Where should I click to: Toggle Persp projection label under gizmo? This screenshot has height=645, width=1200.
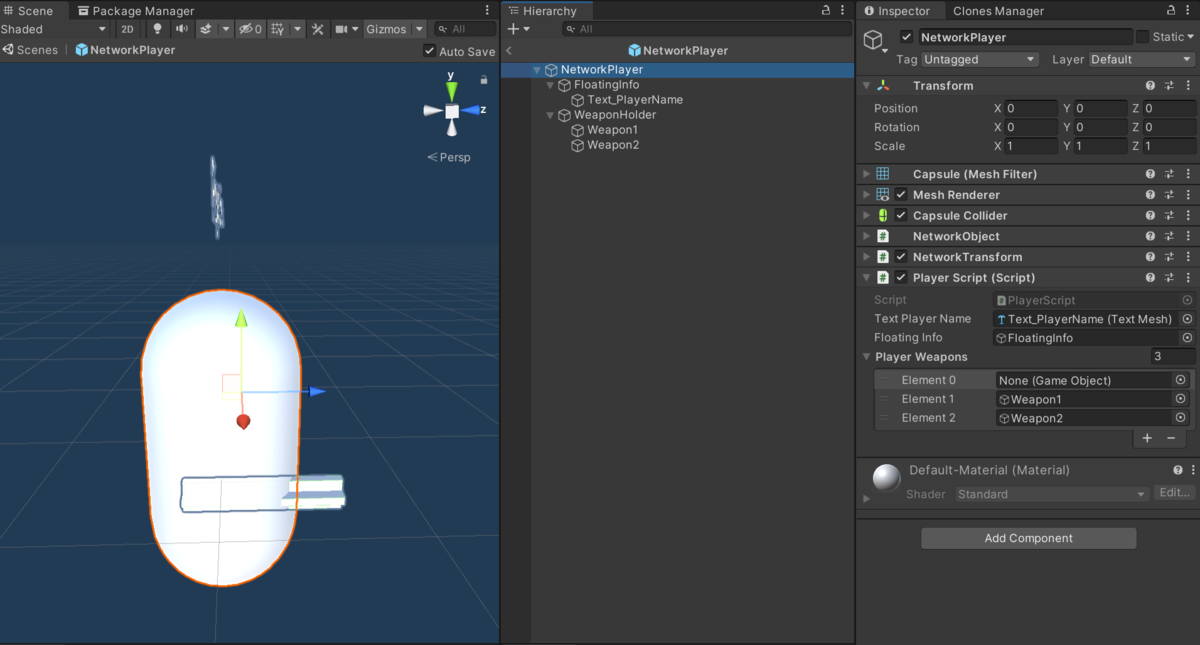tap(449, 157)
